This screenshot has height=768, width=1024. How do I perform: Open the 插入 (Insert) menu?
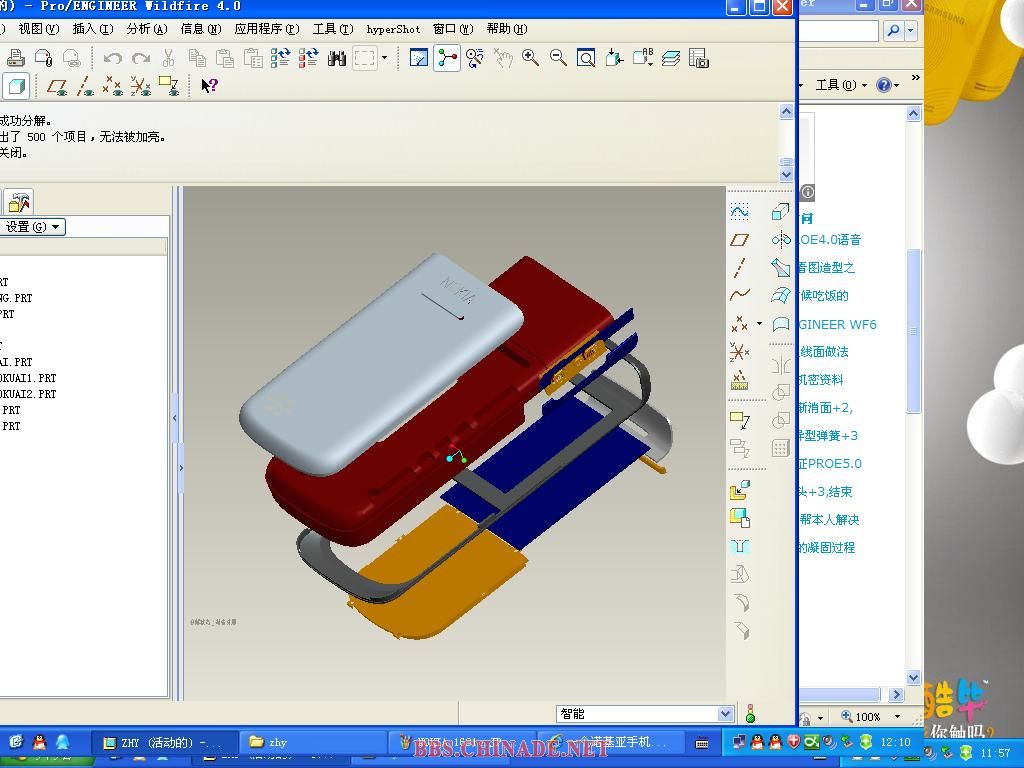click(93, 29)
